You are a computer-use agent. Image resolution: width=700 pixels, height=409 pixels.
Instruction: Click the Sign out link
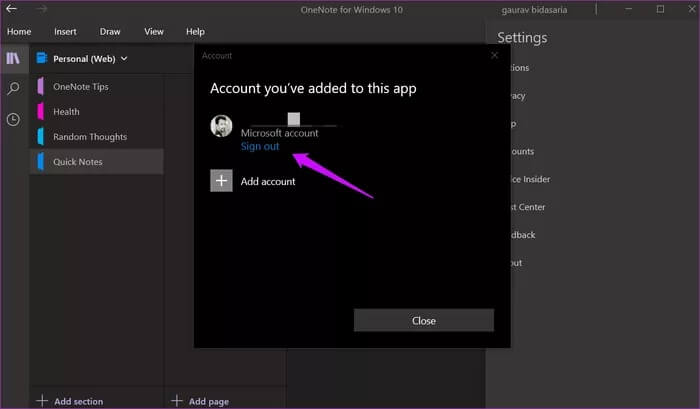[260, 146]
